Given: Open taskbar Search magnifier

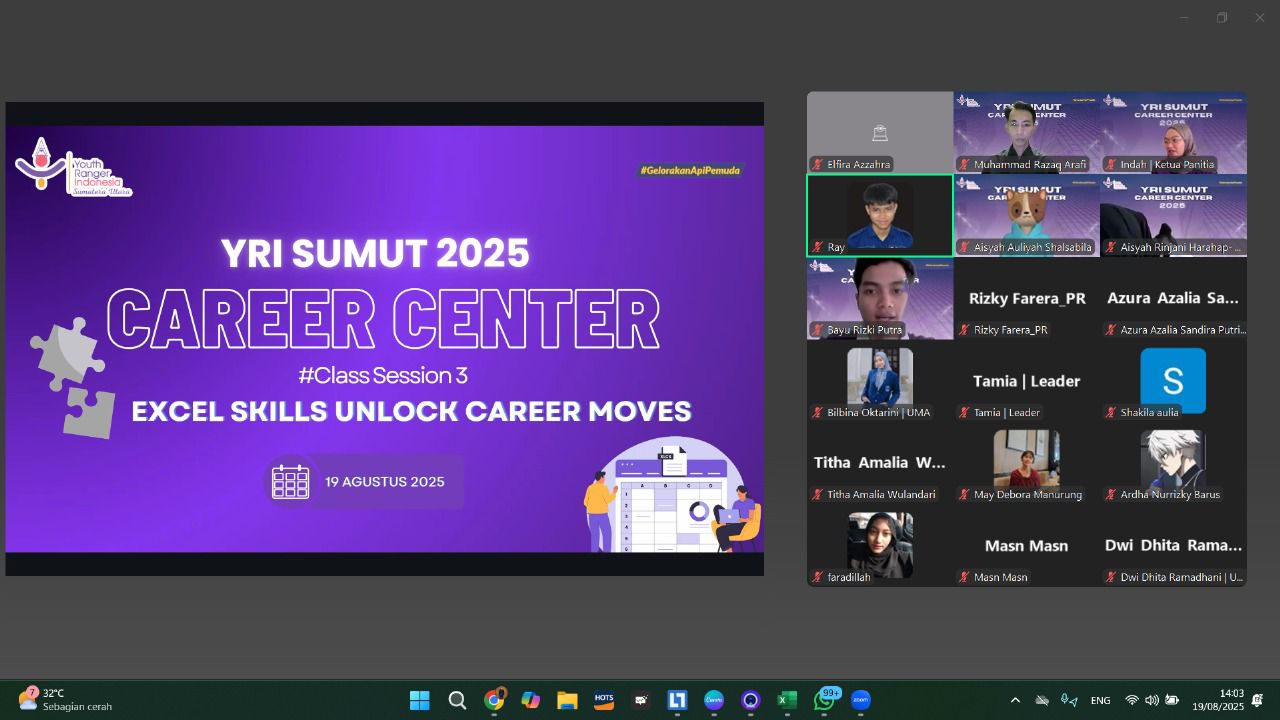Looking at the screenshot, I should [457, 701].
